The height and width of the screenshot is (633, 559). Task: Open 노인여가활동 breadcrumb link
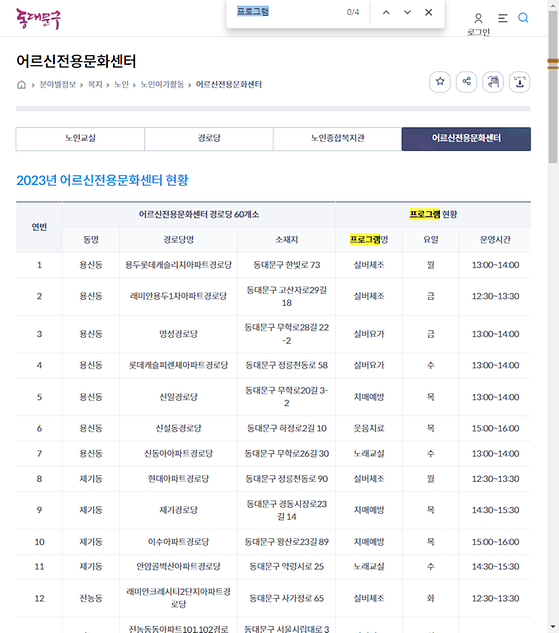pyautogui.click(x=162, y=84)
